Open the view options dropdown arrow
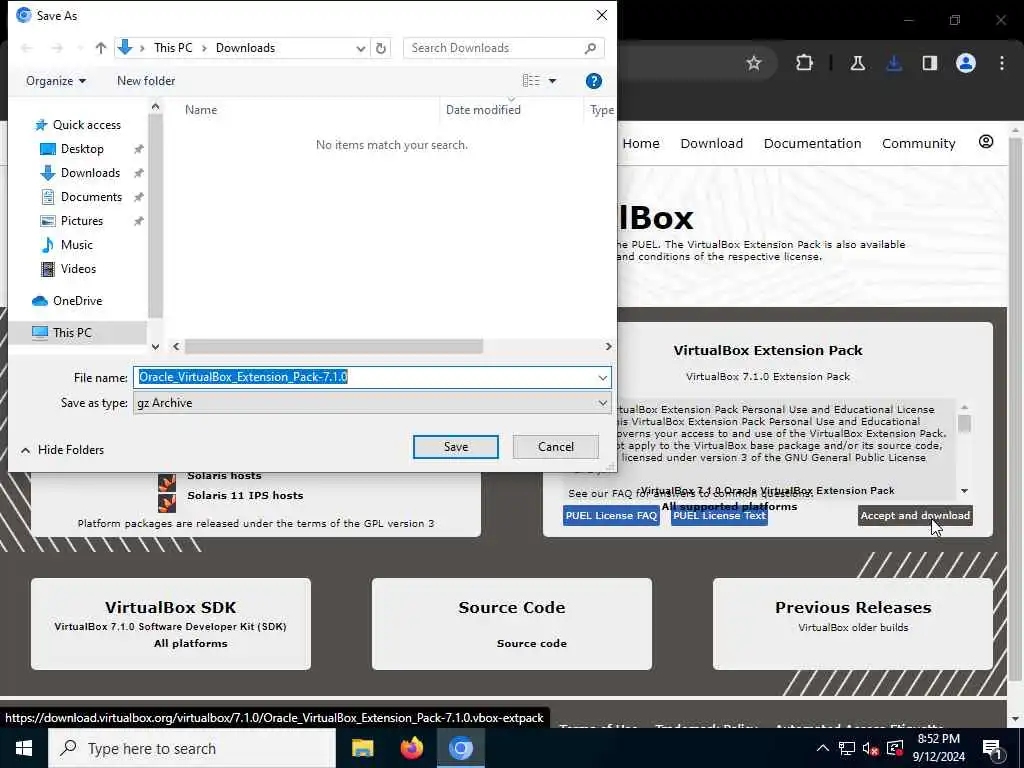 pyautogui.click(x=552, y=81)
